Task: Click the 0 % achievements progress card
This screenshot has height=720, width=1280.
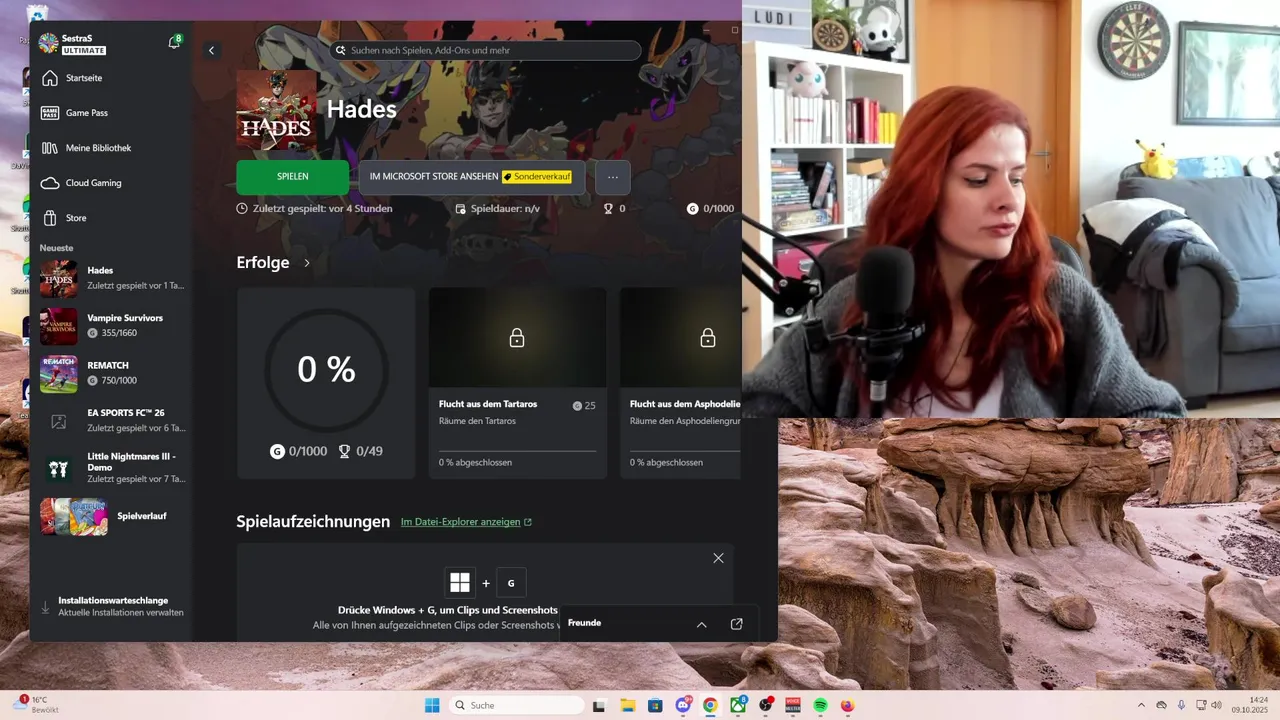Action: pos(326,383)
